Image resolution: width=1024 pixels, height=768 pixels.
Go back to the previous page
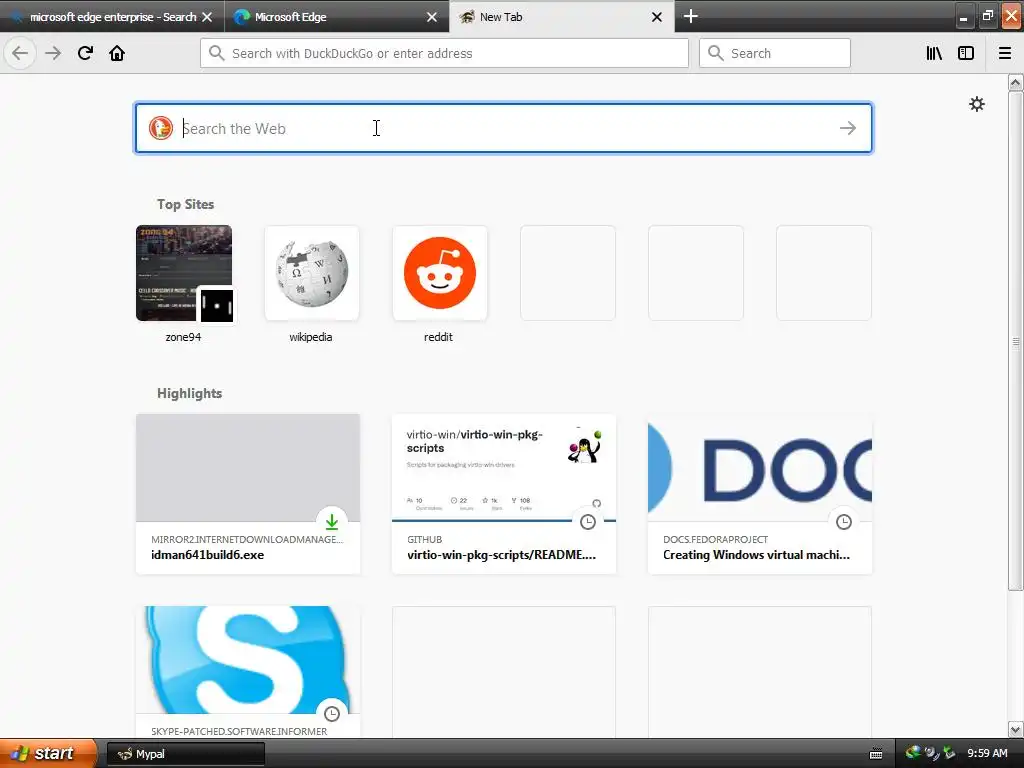point(20,53)
